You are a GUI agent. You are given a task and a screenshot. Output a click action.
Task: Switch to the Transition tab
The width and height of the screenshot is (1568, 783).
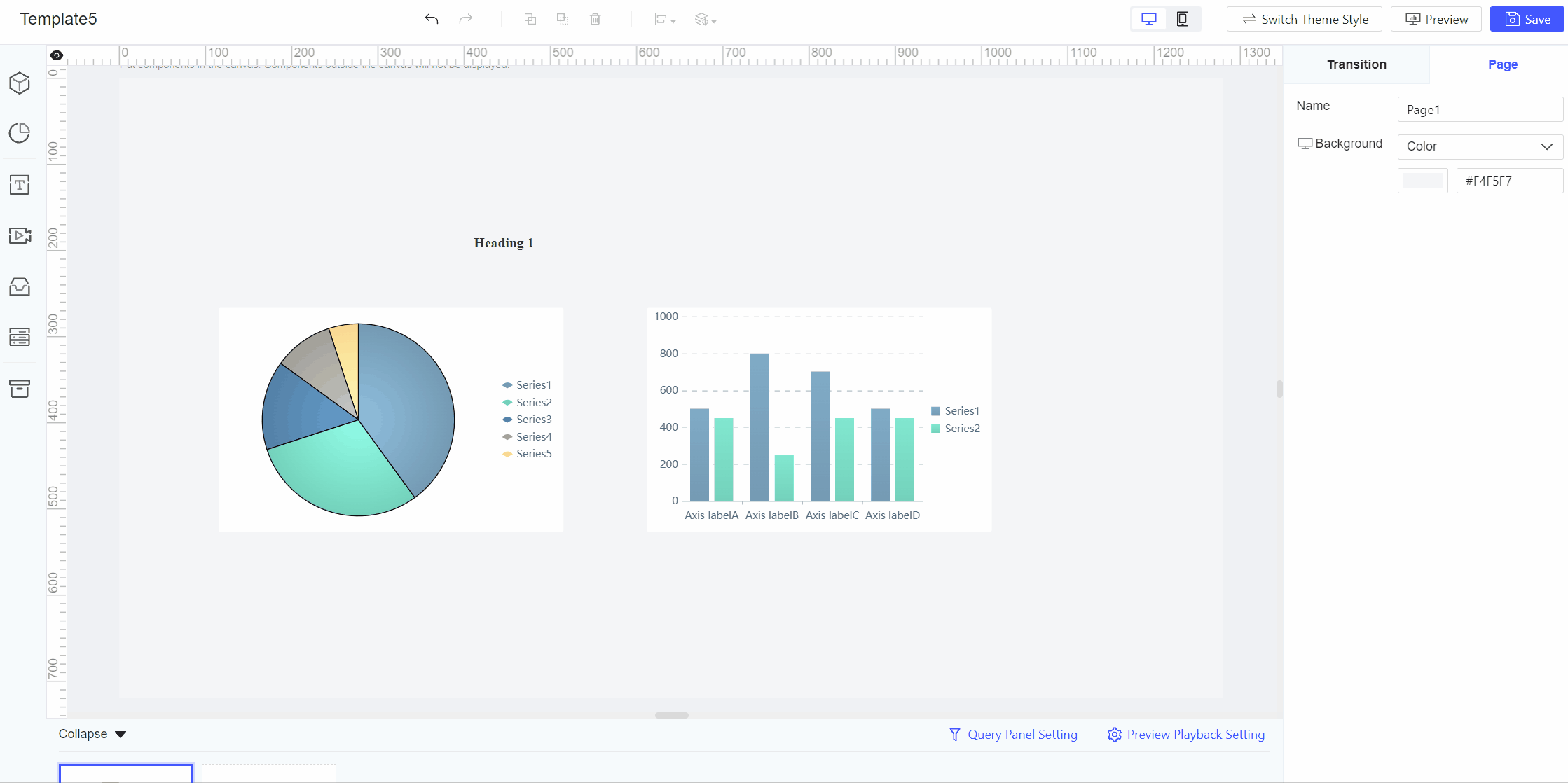point(1356,64)
